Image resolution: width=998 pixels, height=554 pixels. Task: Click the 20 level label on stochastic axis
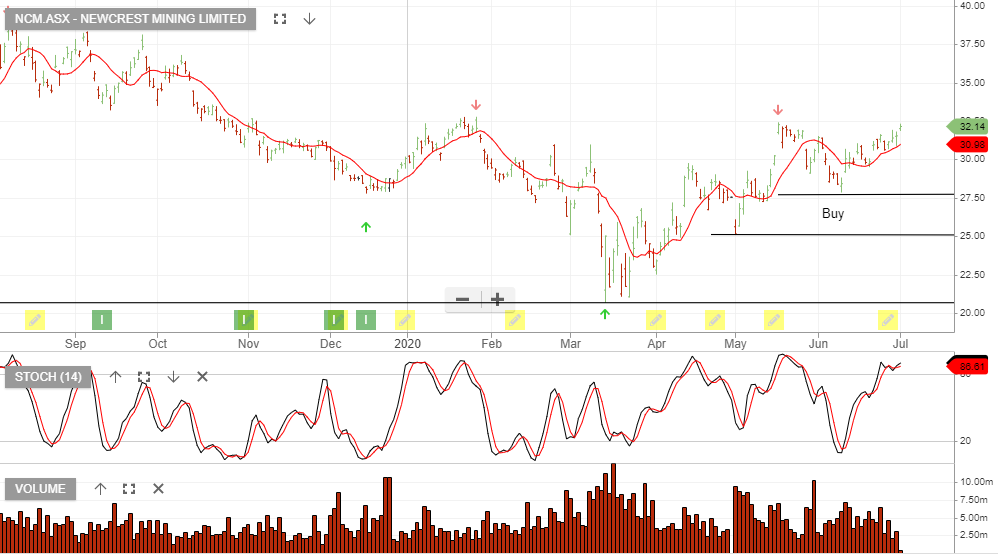tap(966, 441)
